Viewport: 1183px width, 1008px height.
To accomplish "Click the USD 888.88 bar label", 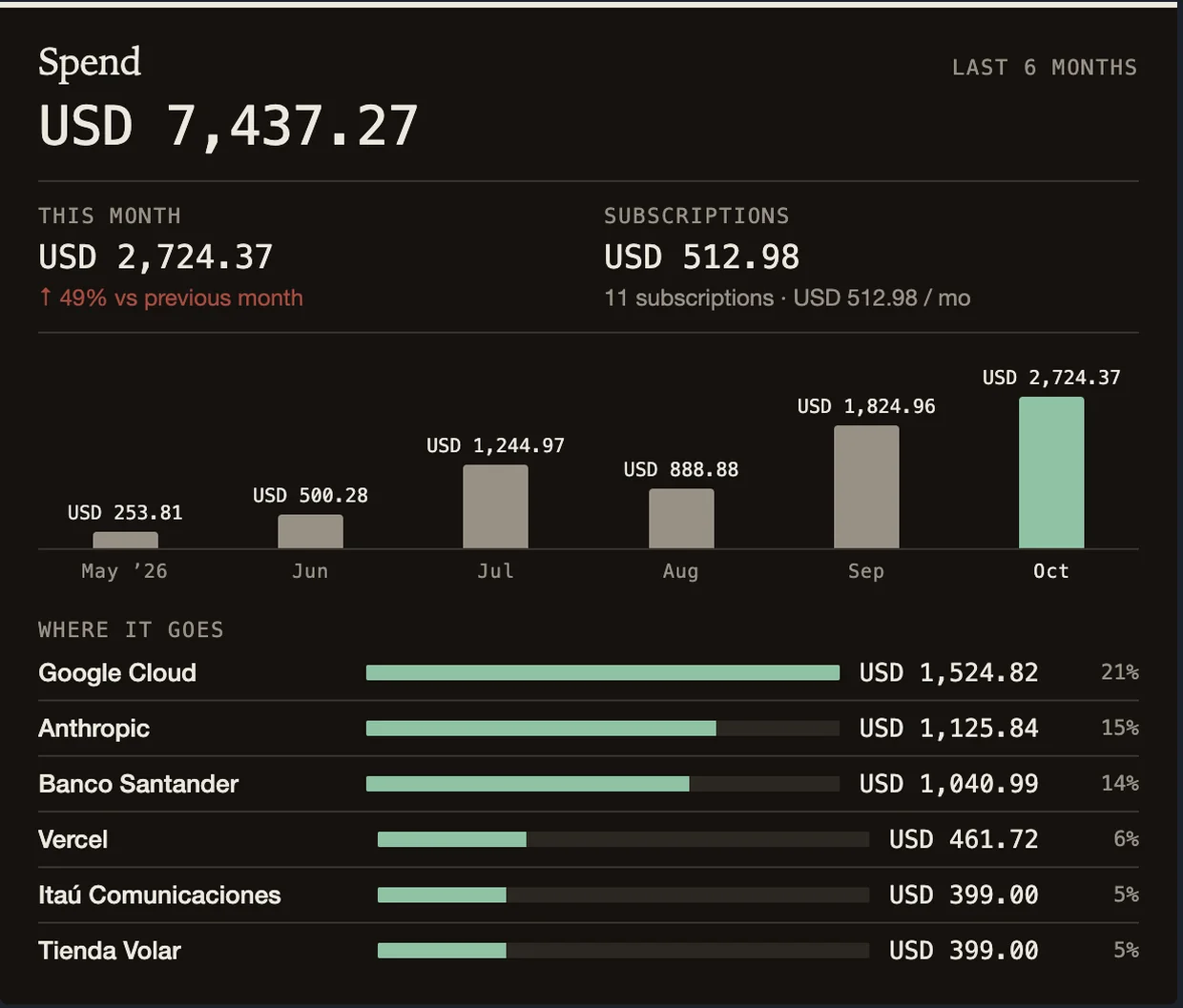I will click(681, 469).
